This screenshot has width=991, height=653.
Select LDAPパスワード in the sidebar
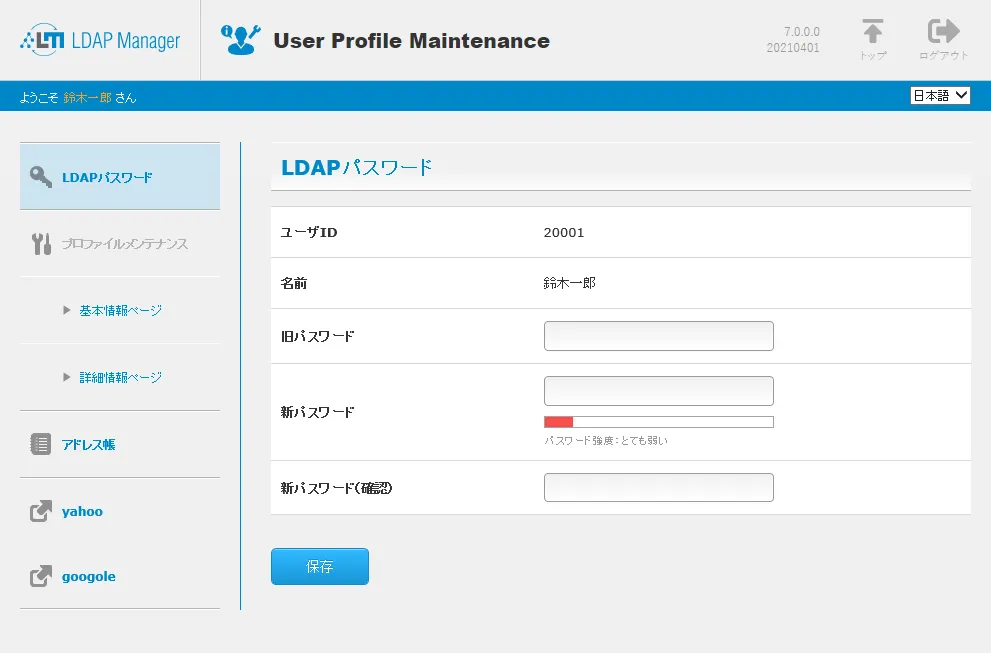pos(120,176)
